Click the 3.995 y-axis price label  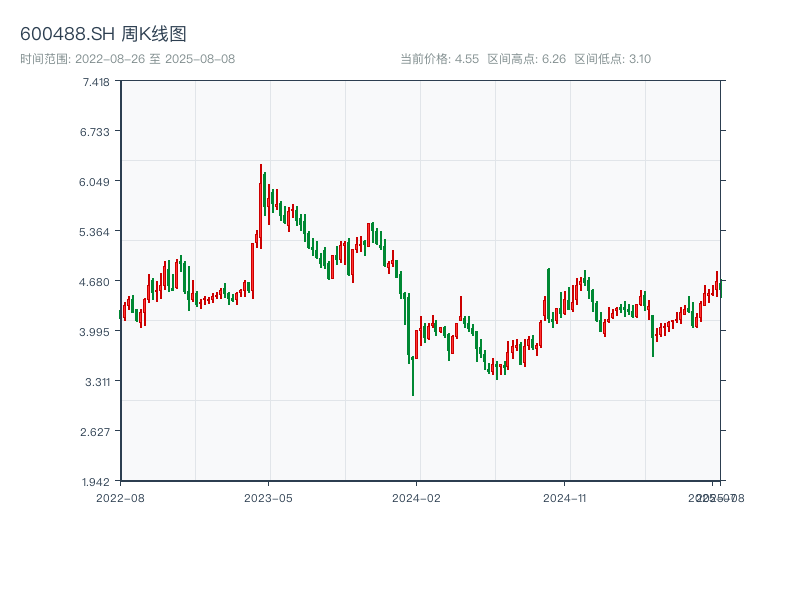[95, 331]
